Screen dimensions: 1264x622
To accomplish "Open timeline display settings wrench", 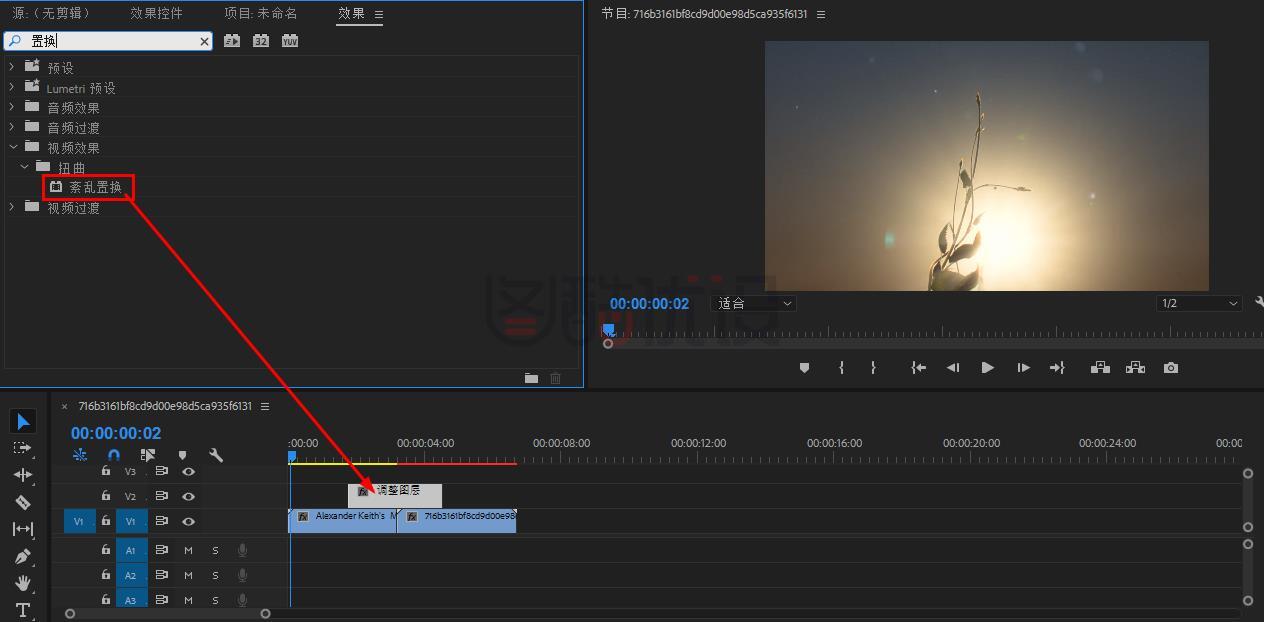I will pyautogui.click(x=216, y=455).
